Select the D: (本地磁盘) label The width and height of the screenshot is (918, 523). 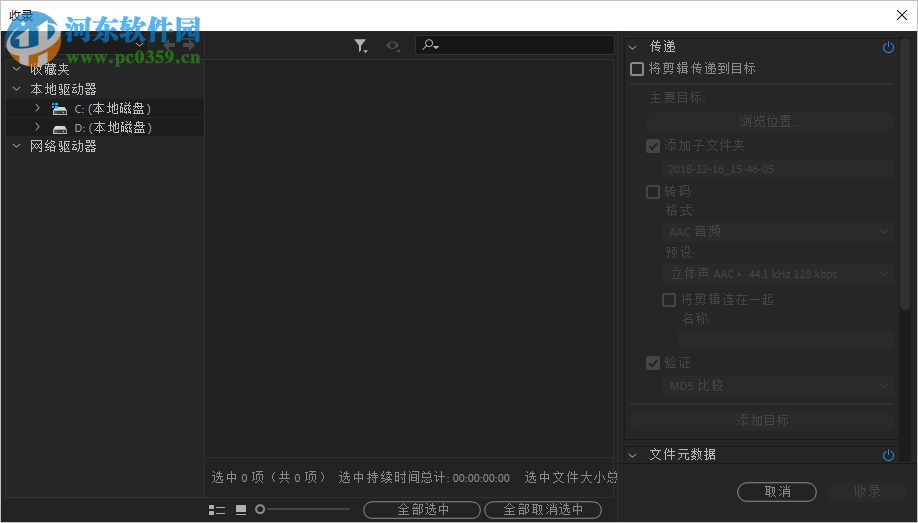tap(113, 128)
